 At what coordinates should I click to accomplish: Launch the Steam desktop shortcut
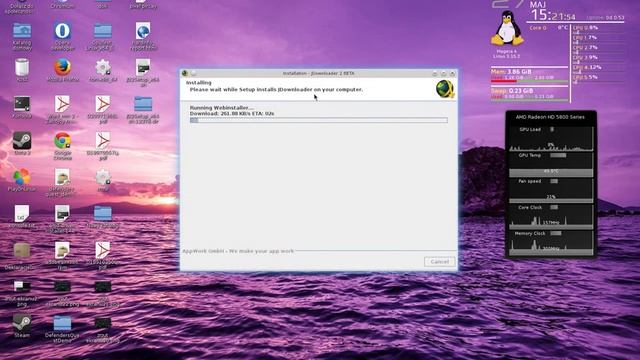click(22, 323)
